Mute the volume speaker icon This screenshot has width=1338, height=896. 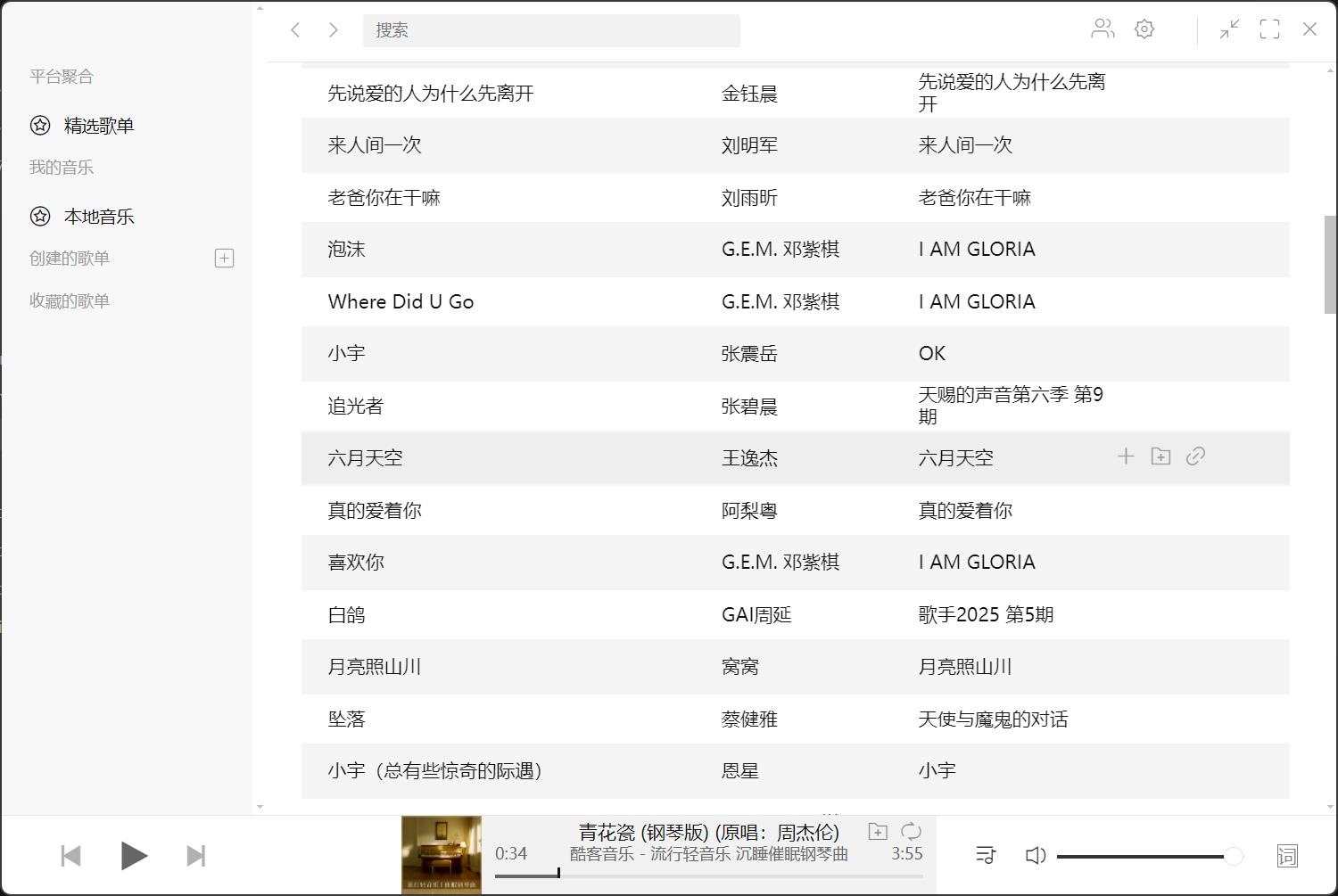(1035, 855)
